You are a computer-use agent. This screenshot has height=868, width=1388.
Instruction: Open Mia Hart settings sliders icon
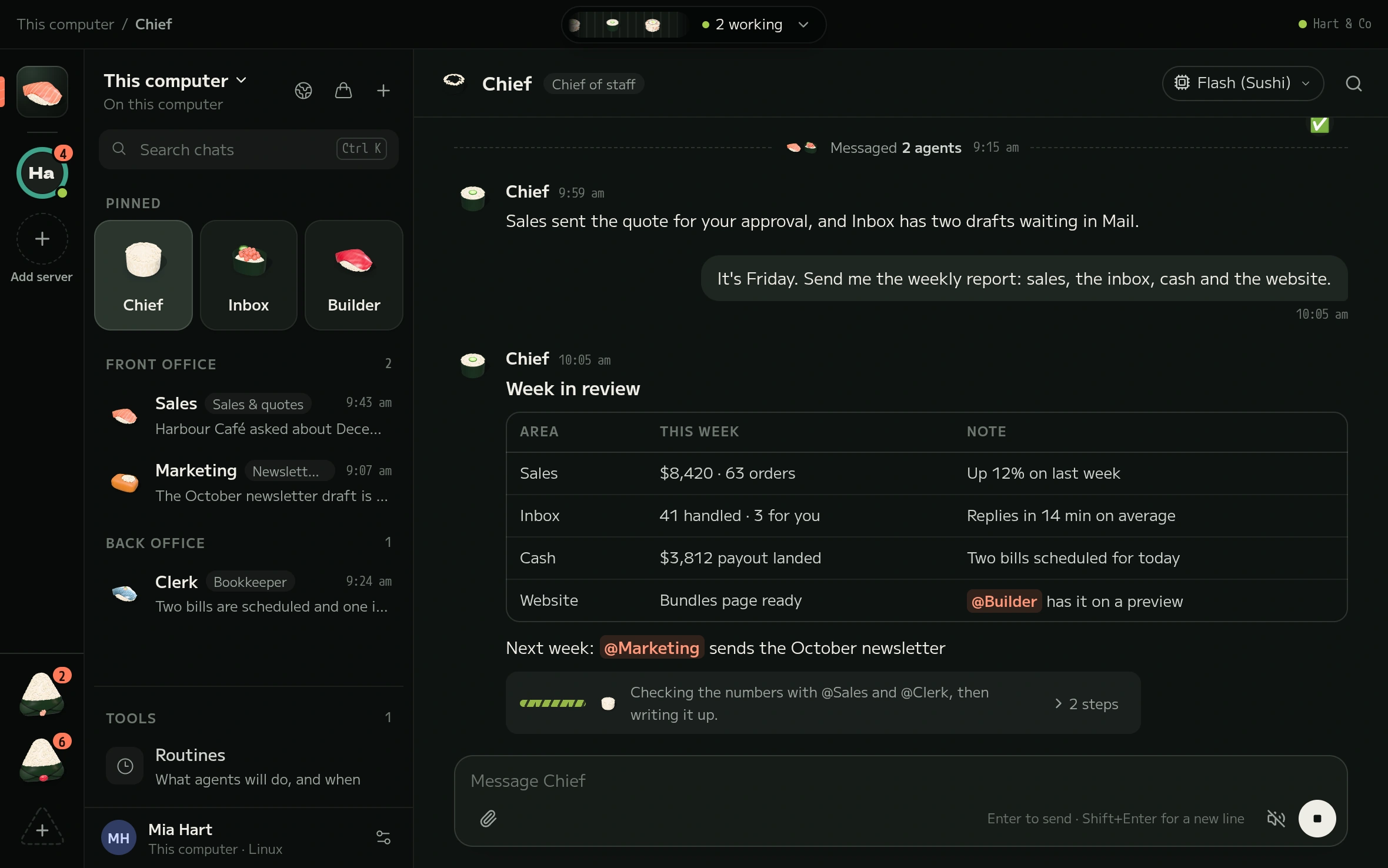tap(383, 837)
